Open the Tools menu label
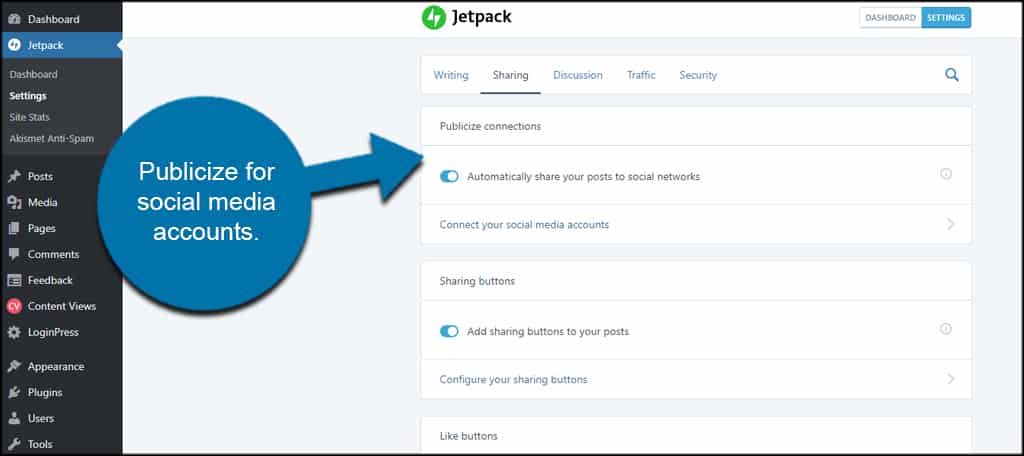The image size is (1024, 456). point(40,444)
